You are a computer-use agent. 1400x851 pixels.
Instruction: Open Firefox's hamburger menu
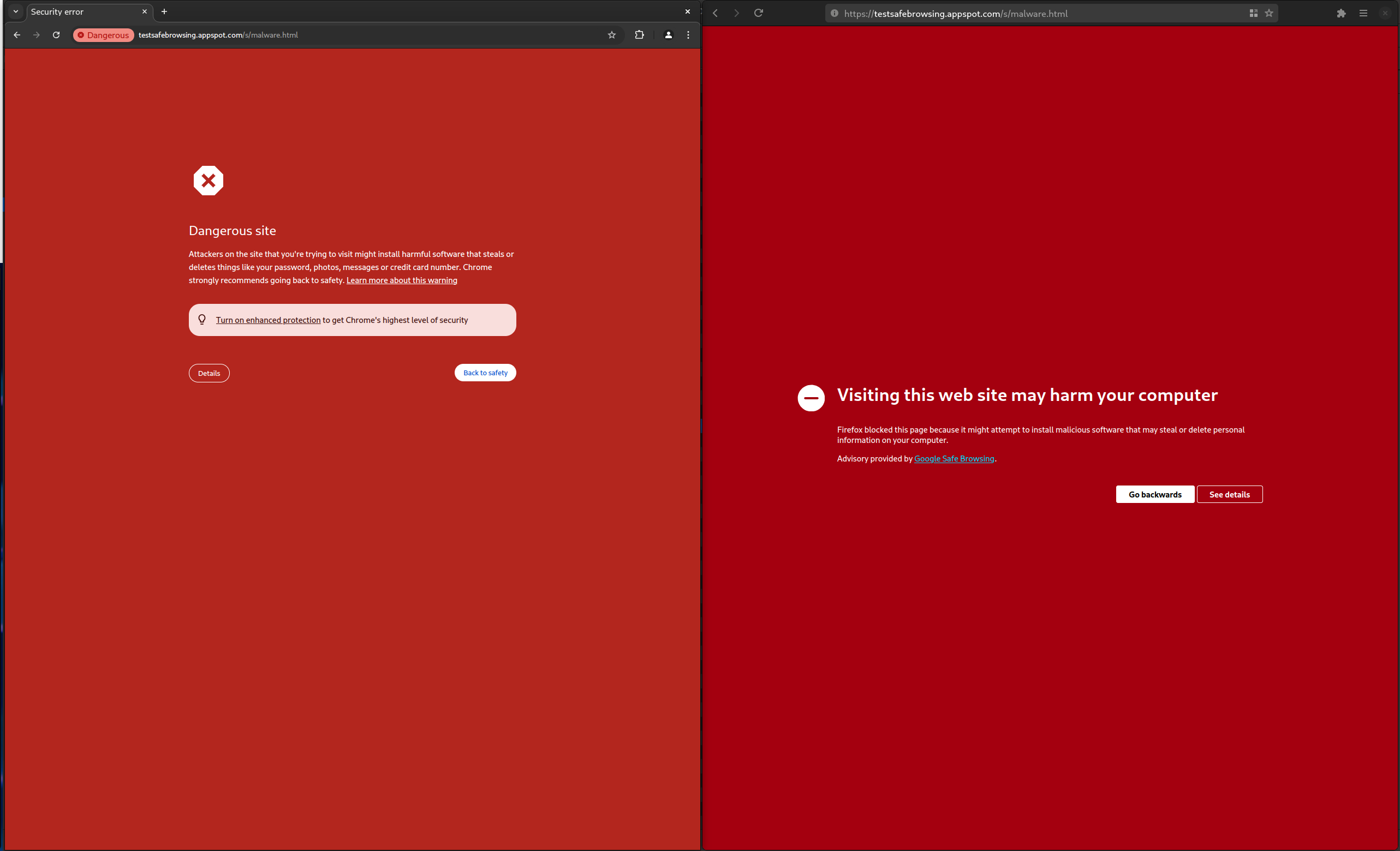click(1363, 13)
